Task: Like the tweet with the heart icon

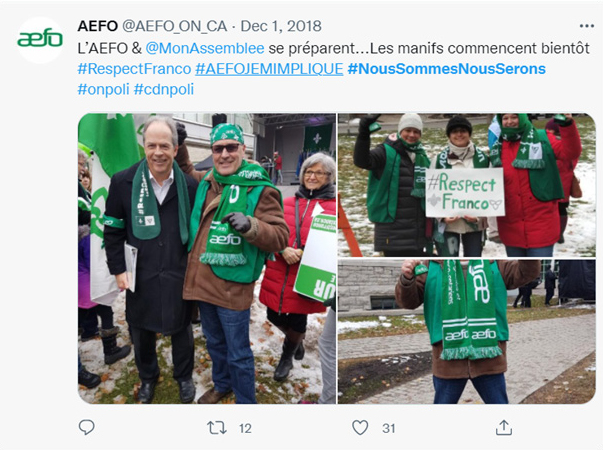Action: click(x=360, y=428)
